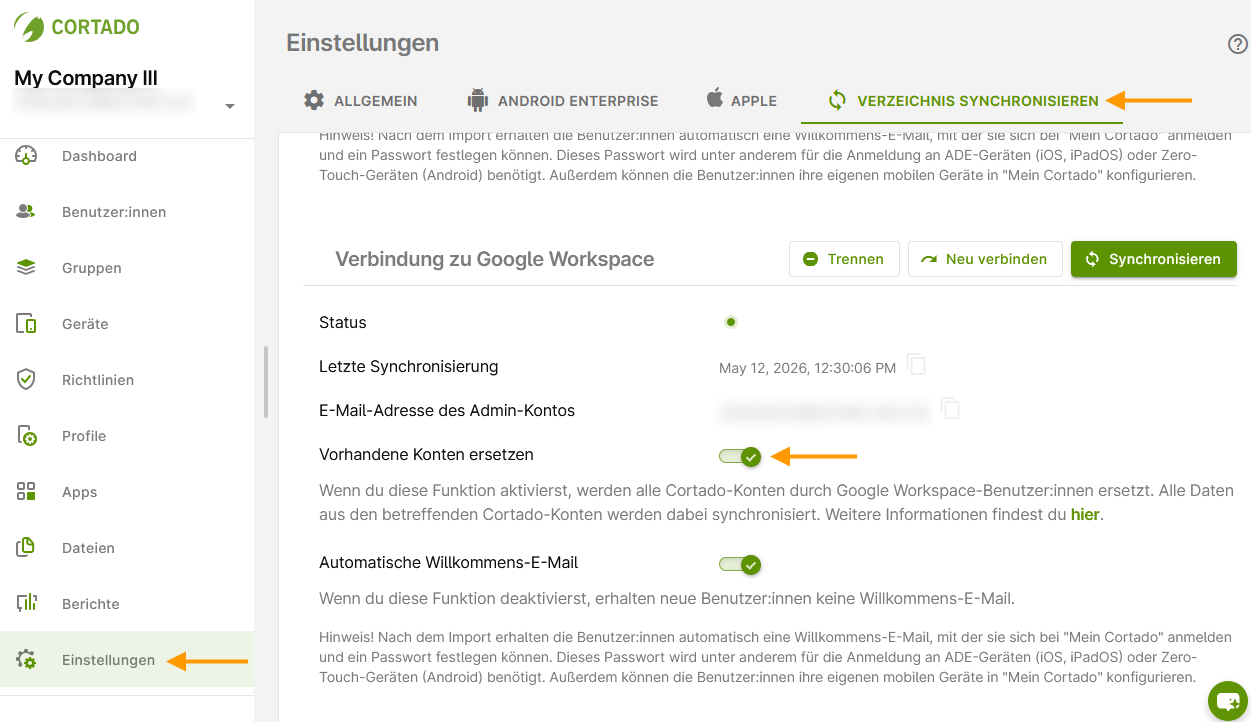Switch to the Android Enterprise tab
Viewport: 1251px width, 722px height.
pos(563,101)
